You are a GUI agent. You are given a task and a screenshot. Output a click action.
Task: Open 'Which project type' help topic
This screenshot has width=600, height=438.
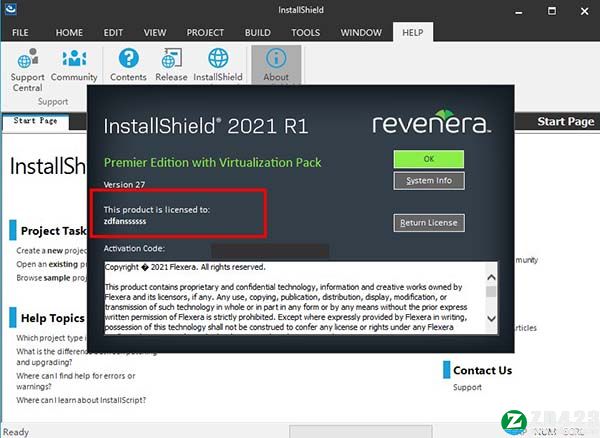pos(52,338)
